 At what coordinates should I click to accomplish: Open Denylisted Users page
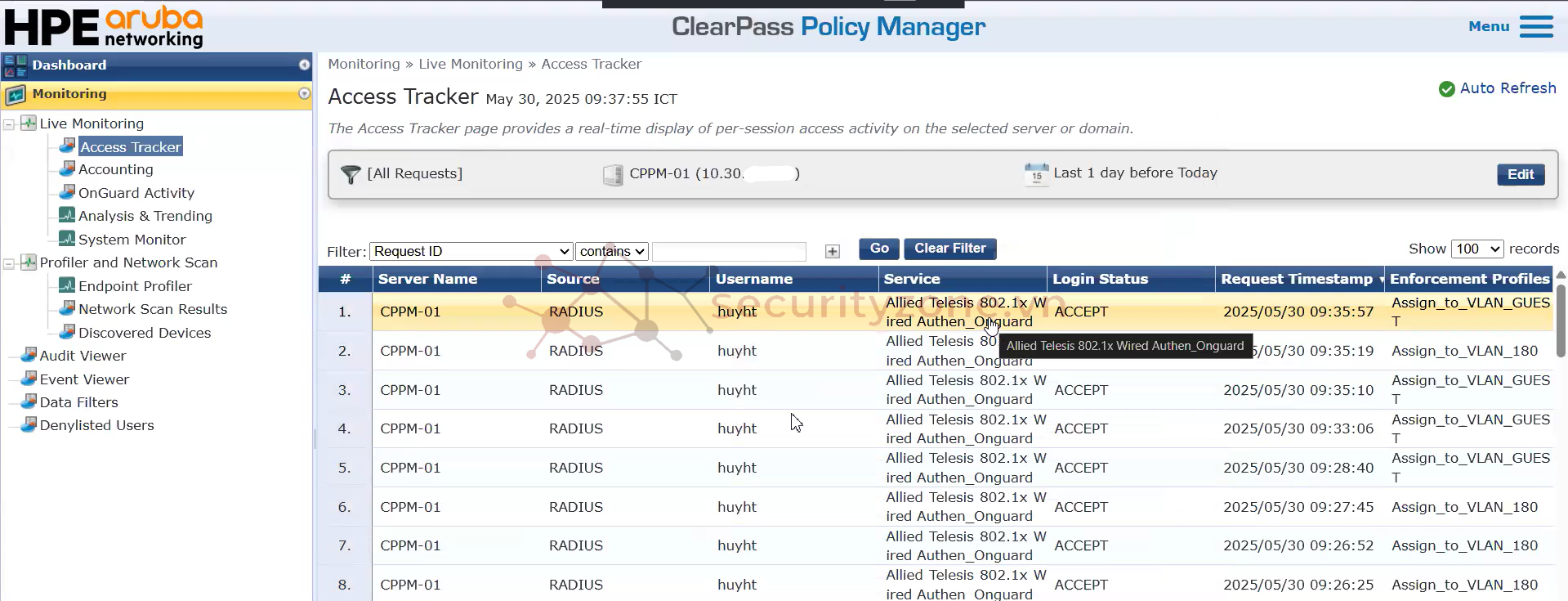pyautogui.click(x=96, y=425)
